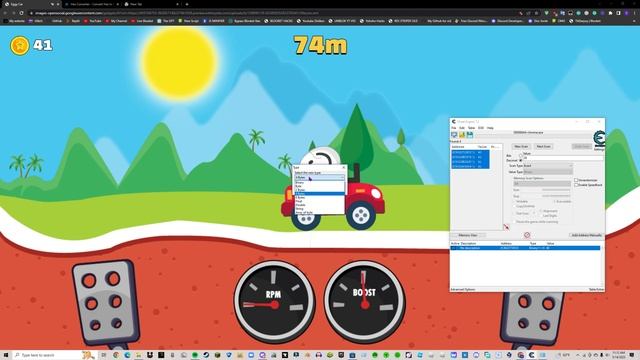Select Float in the type list
Image resolution: width=640 pixels, height=360 pixels.
pos(319,201)
